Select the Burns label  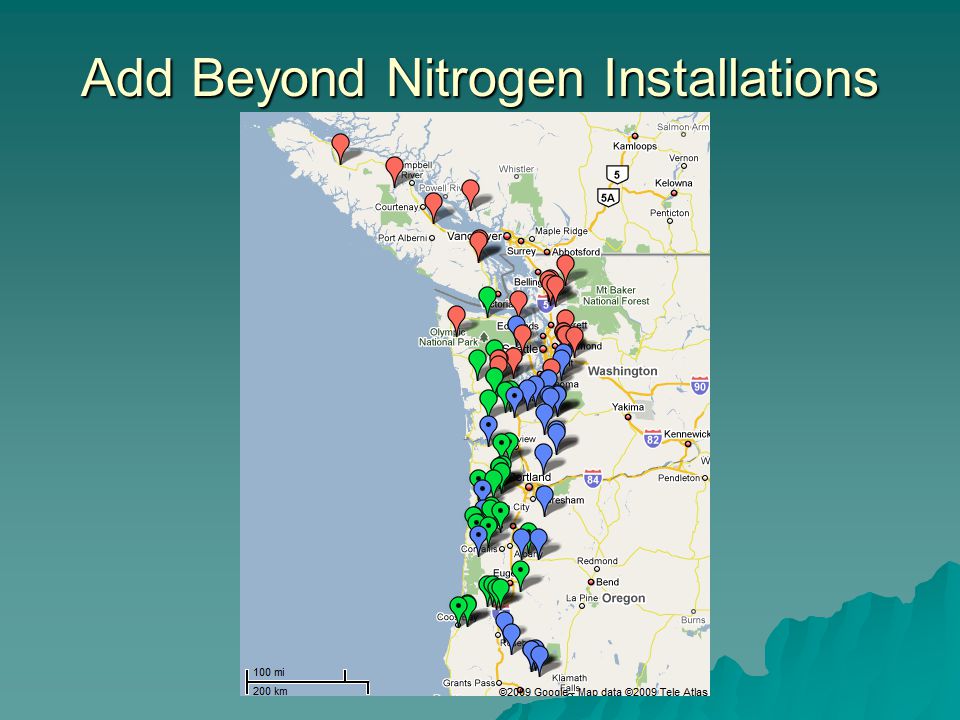coord(693,620)
